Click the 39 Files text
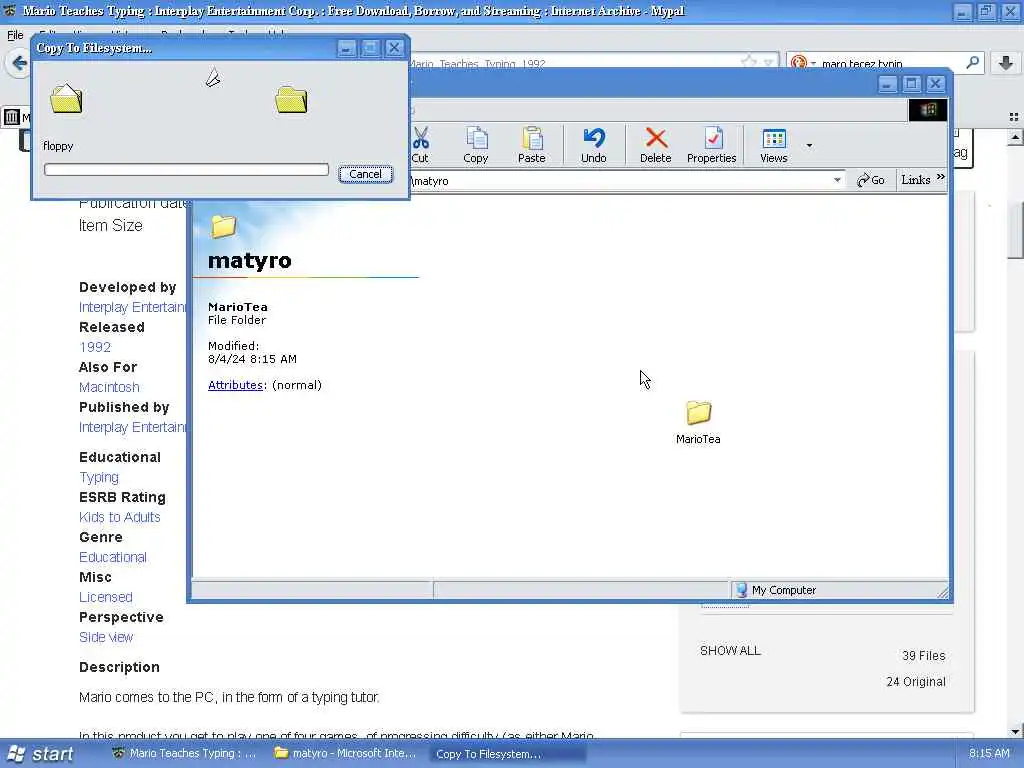 923,656
